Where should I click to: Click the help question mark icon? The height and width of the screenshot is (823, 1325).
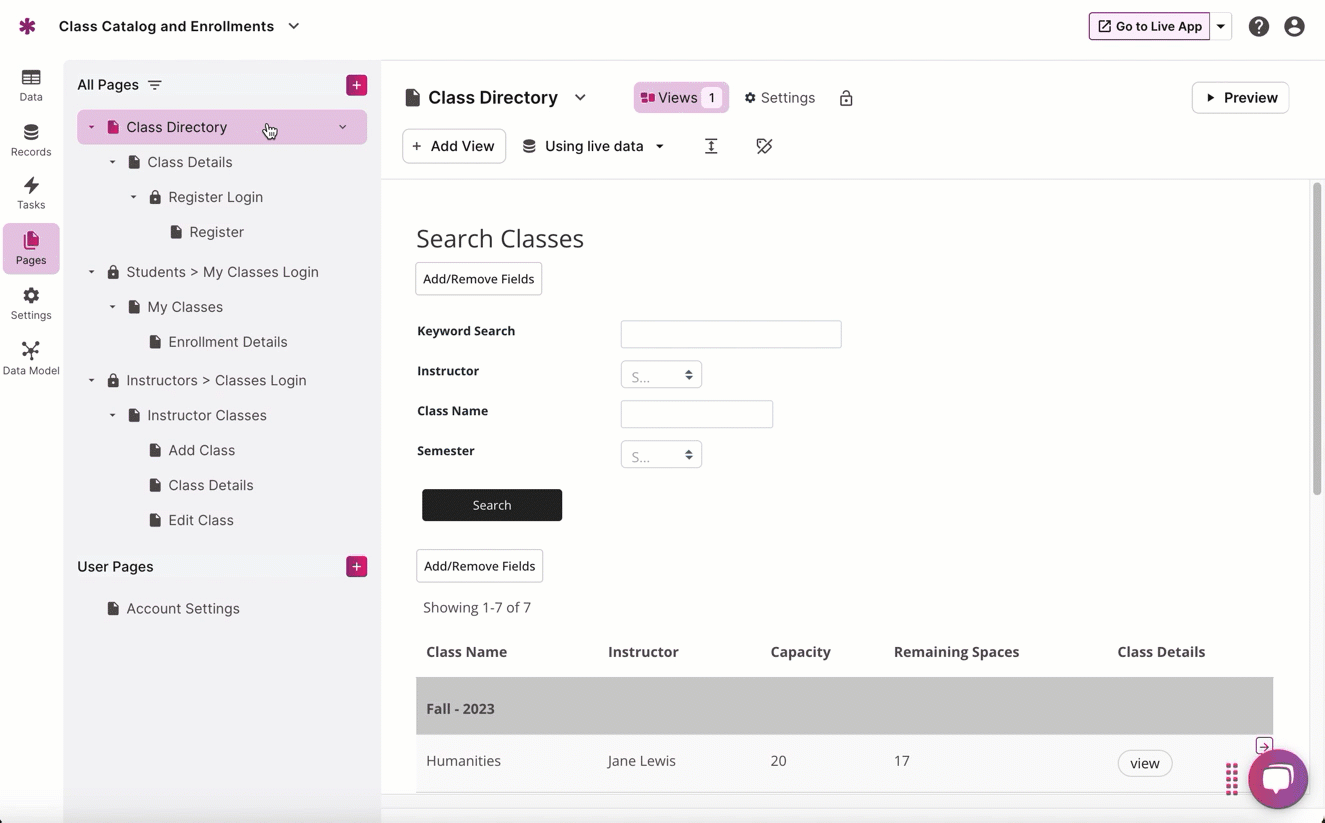1258,27
